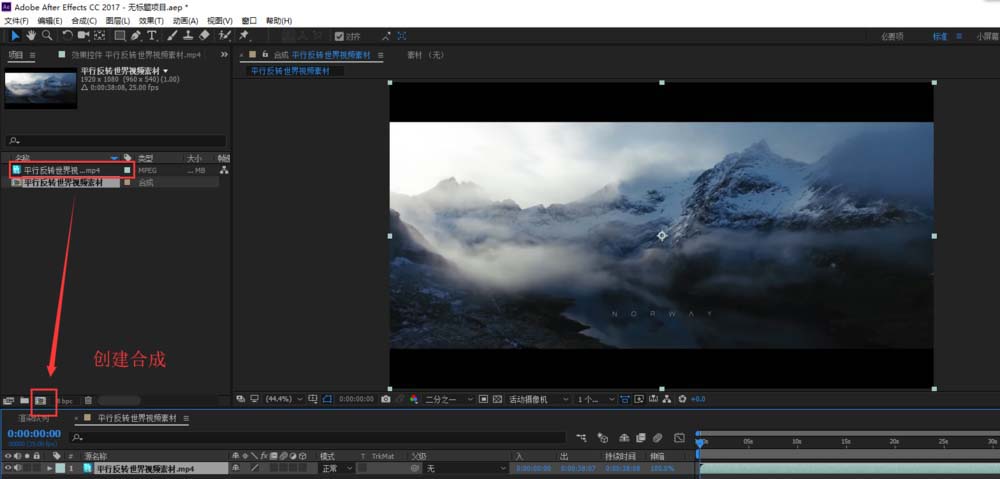Open the graph editor icon in timeline

[679, 438]
